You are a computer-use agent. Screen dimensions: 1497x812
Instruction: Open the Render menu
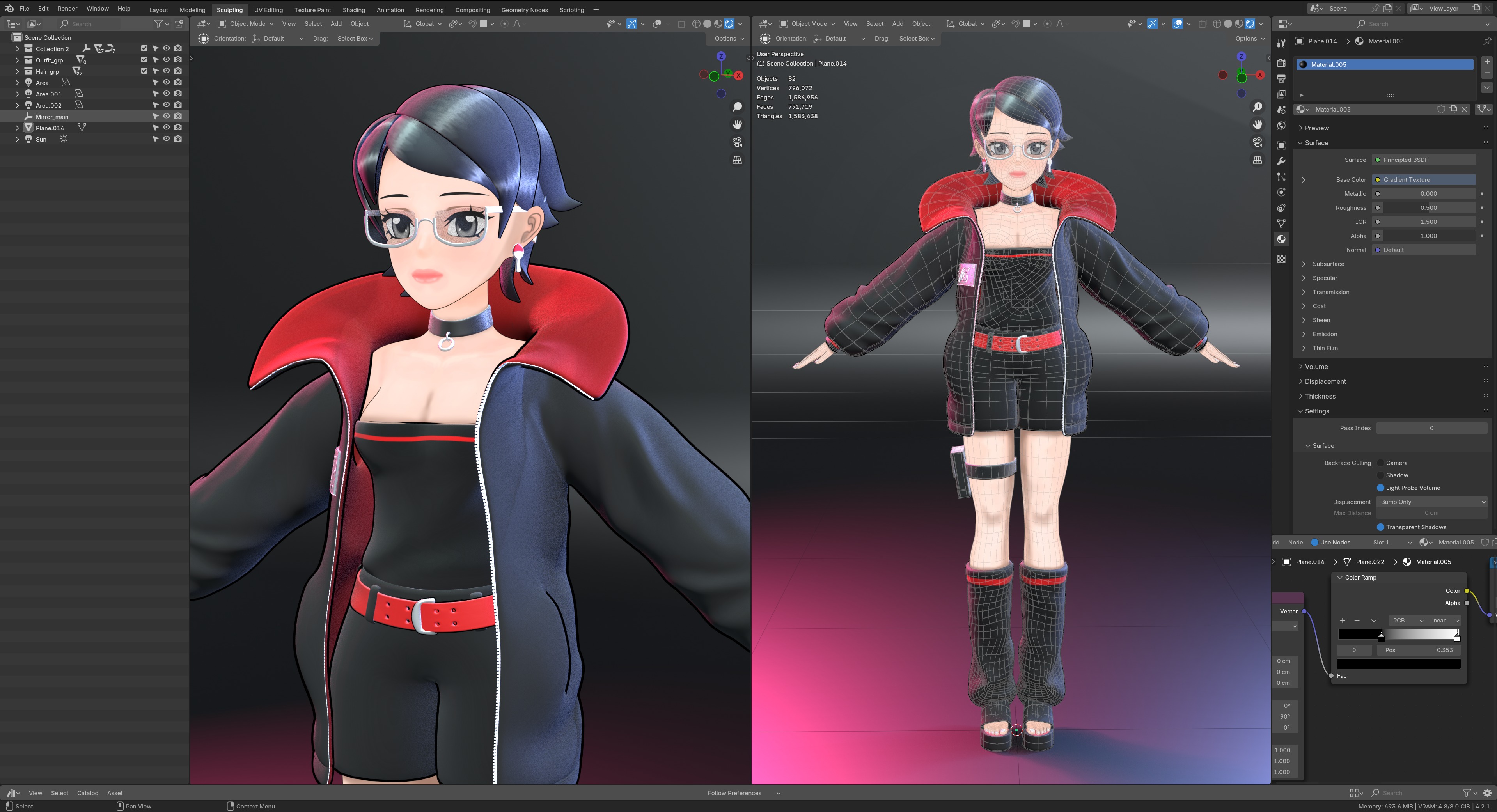[x=67, y=9]
